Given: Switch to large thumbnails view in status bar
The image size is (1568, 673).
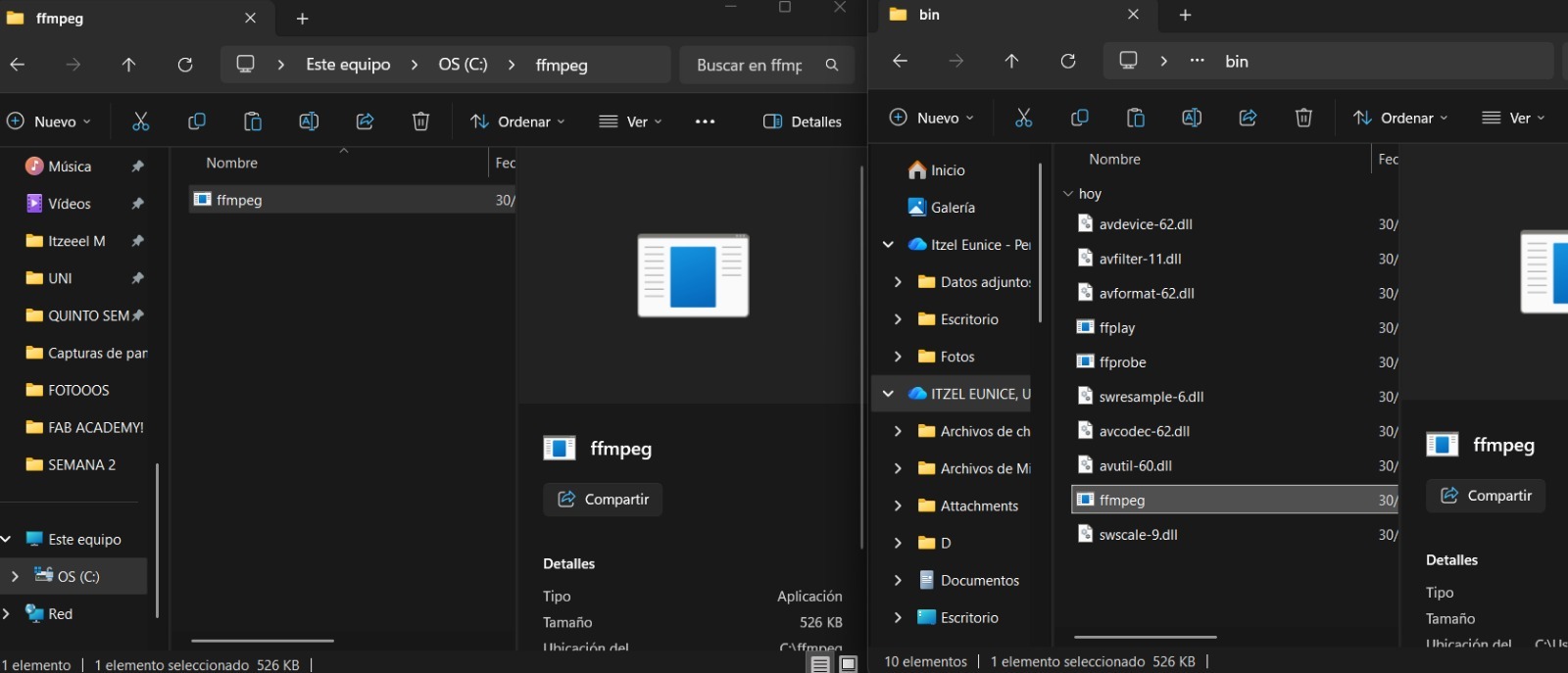Looking at the screenshot, I should (x=849, y=664).
